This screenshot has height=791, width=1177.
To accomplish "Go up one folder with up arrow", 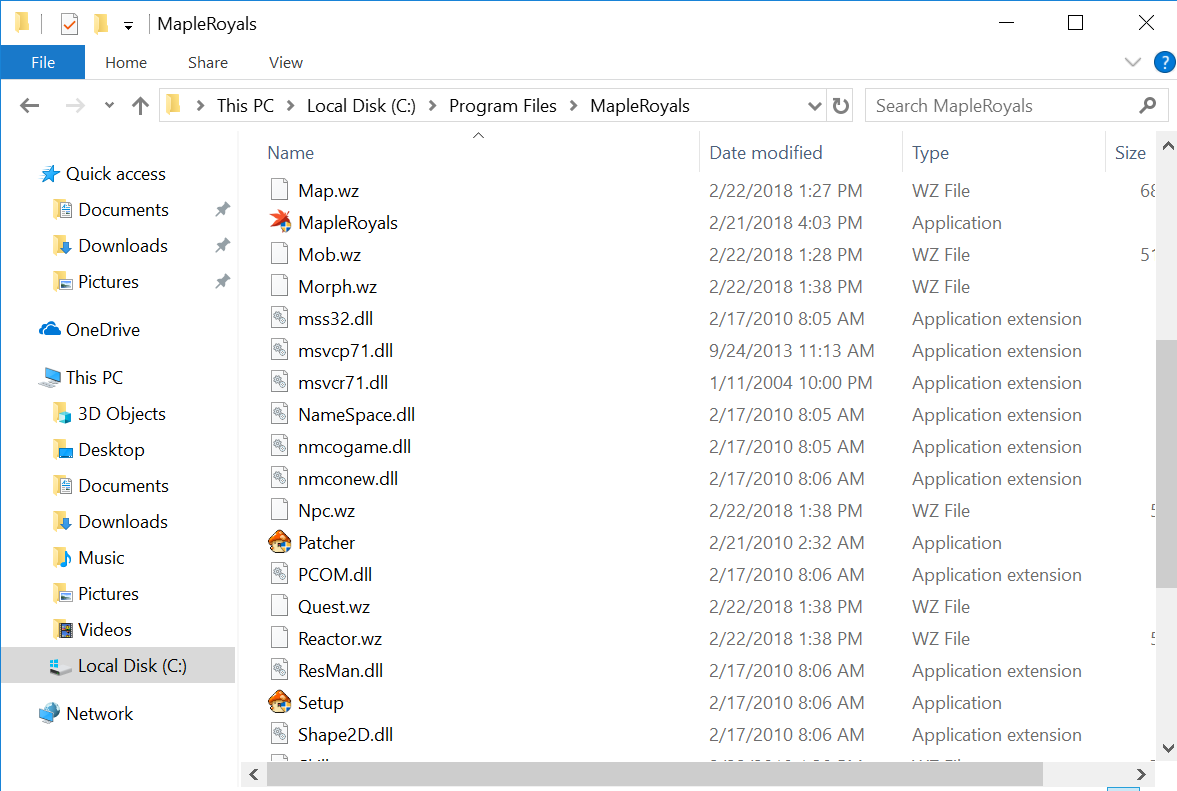I will 140,106.
